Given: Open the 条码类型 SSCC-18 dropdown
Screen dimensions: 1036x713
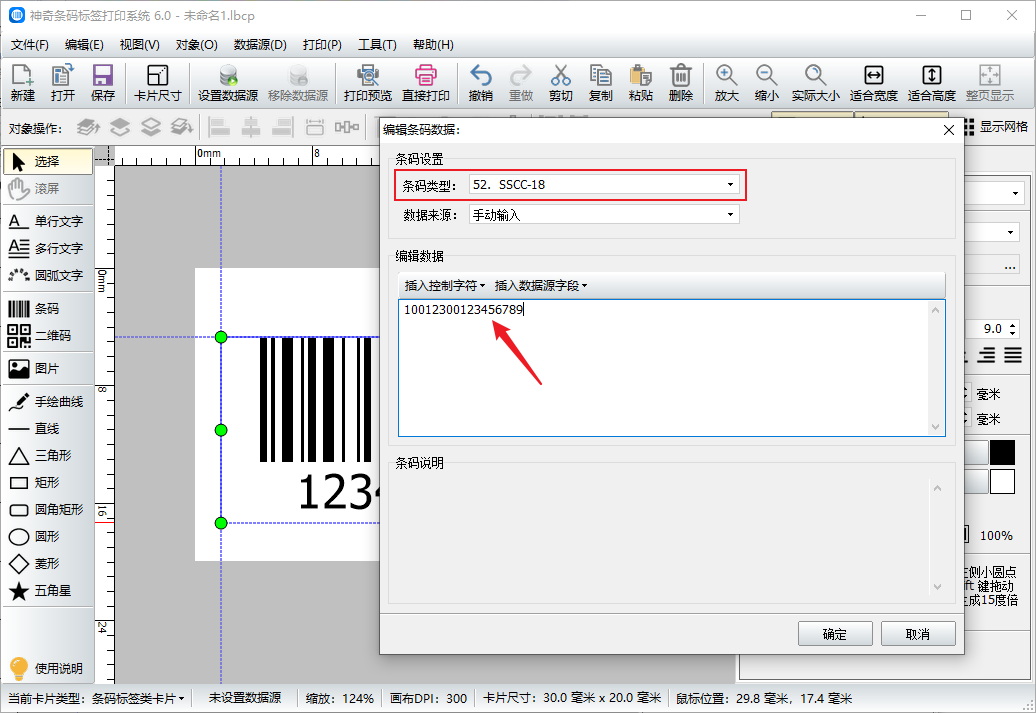Looking at the screenshot, I should point(604,185).
